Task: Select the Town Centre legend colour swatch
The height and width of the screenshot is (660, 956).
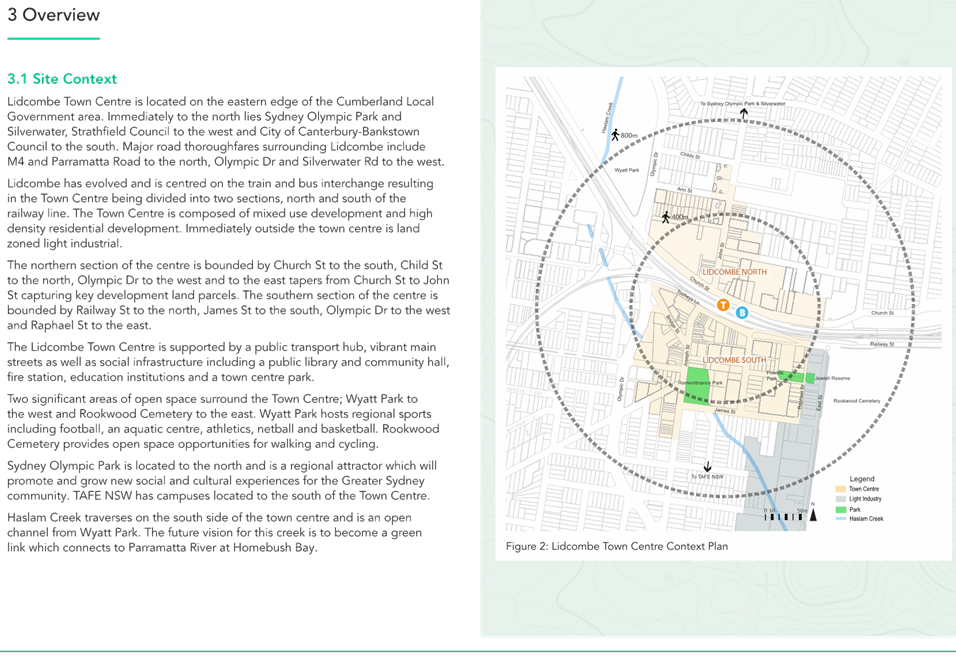Action: coord(841,489)
